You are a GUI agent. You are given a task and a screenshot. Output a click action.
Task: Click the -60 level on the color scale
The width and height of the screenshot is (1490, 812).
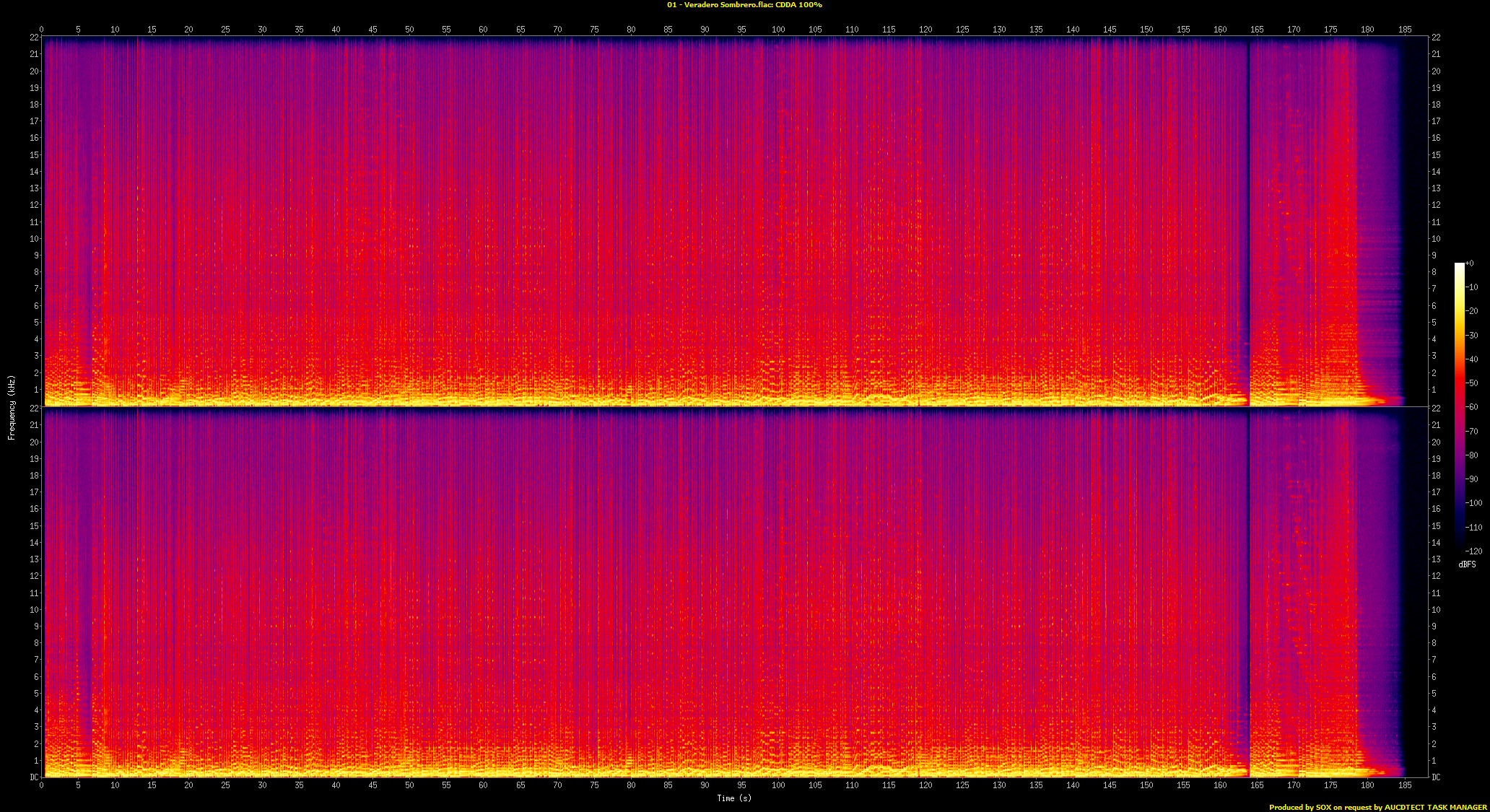tap(1472, 407)
